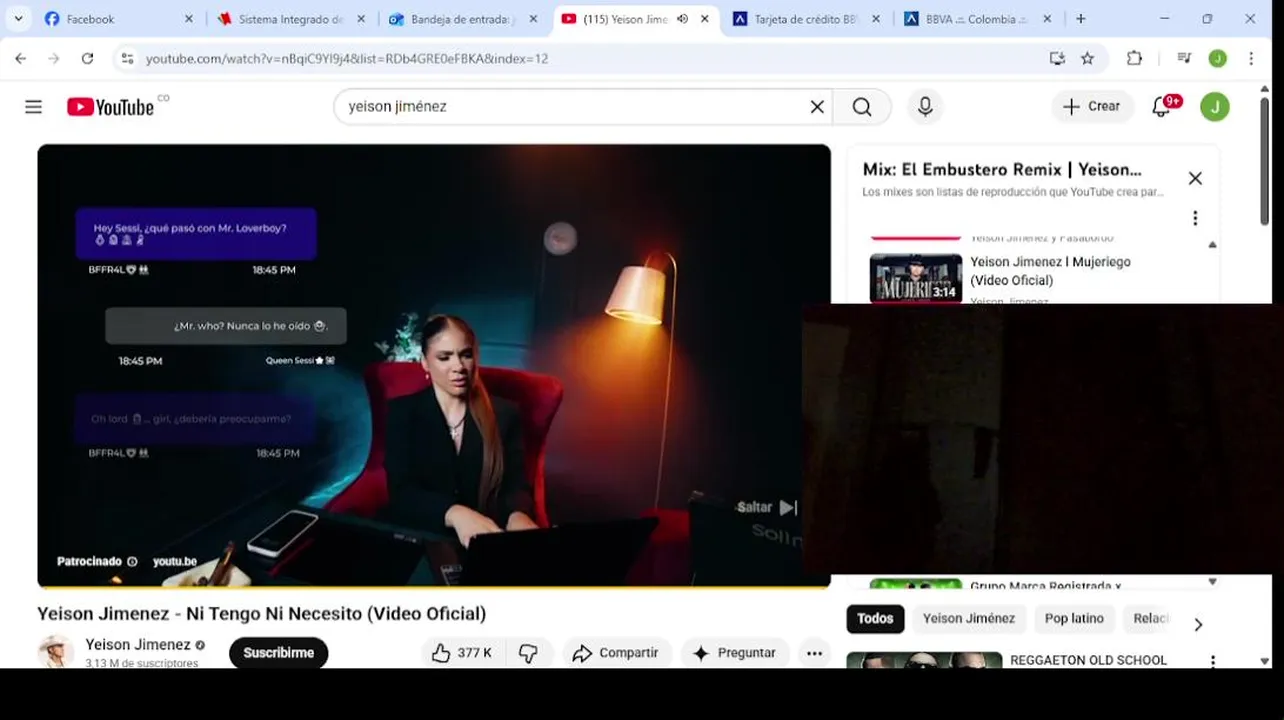
Task: Run search with the magnifier button
Action: 862,107
